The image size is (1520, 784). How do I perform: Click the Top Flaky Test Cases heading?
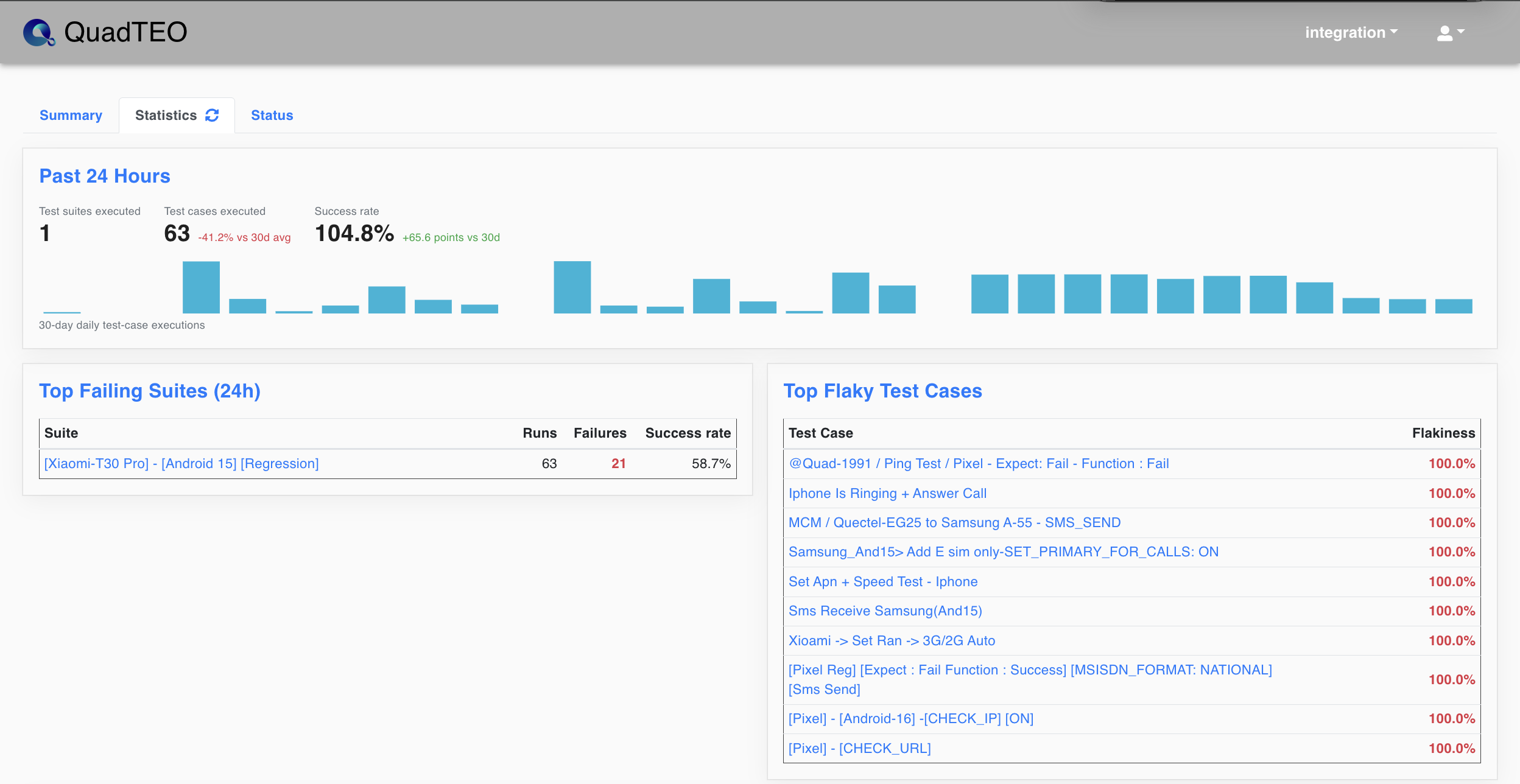883,391
